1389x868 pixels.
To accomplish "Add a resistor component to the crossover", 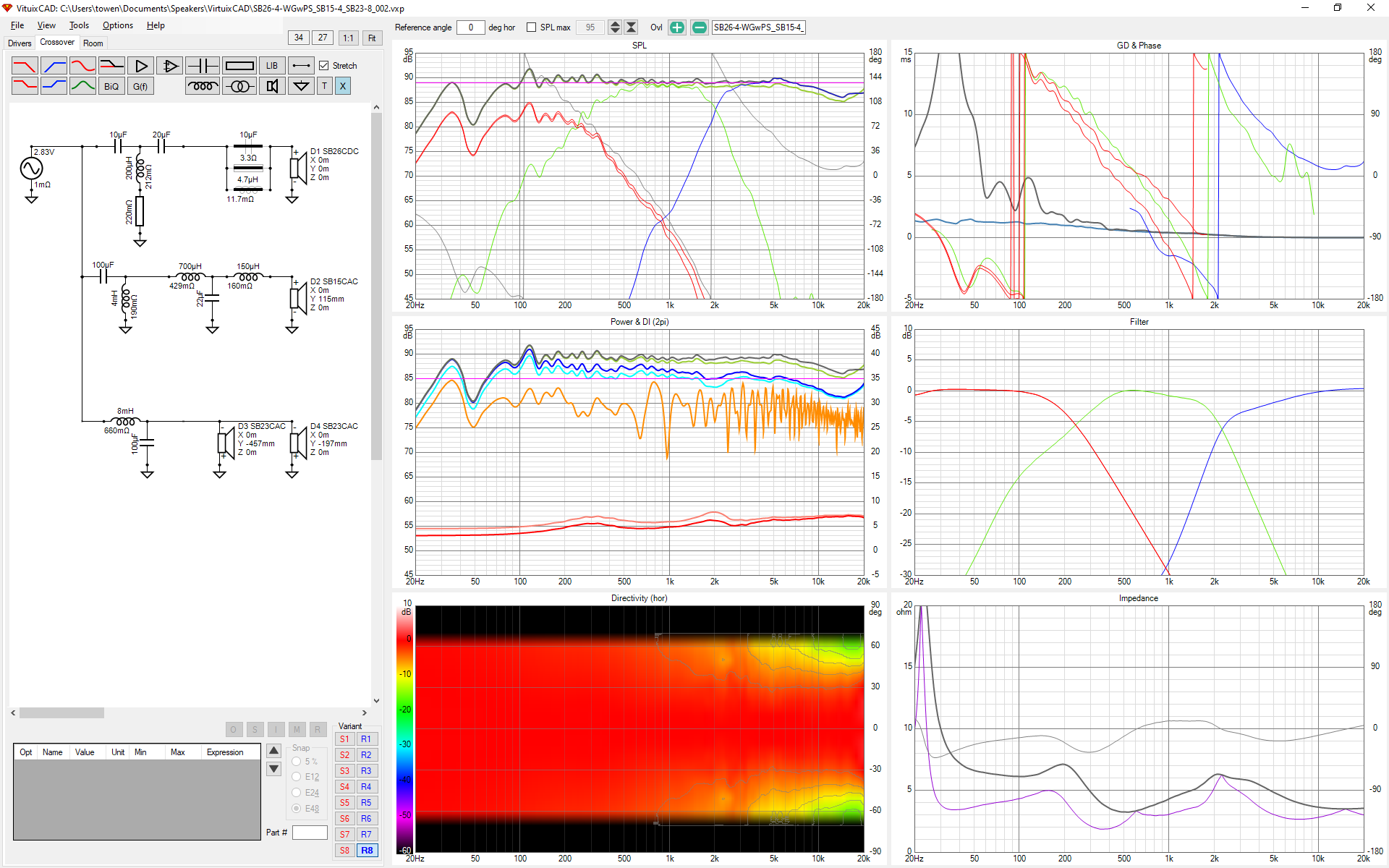I will [239, 66].
